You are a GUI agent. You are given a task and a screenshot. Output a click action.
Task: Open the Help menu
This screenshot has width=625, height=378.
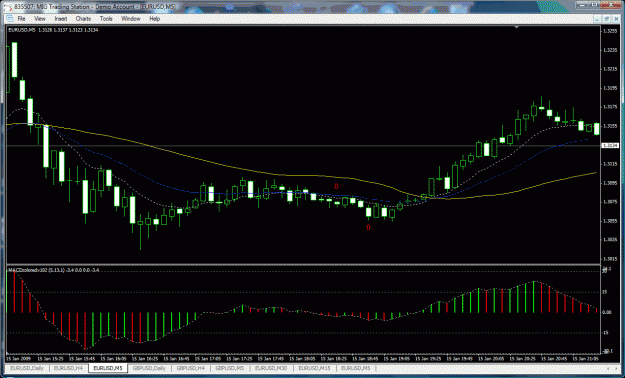155,19
